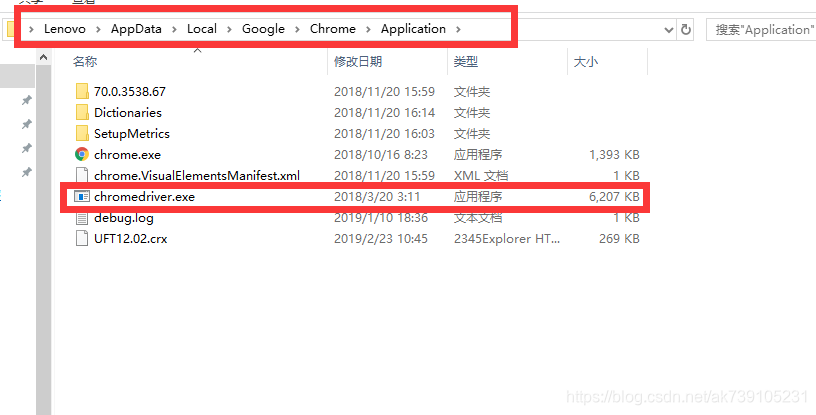This screenshot has width=816, height=415.
Task: Click the UFT12.02.crx file icon
Action: [x=82, y=238]
